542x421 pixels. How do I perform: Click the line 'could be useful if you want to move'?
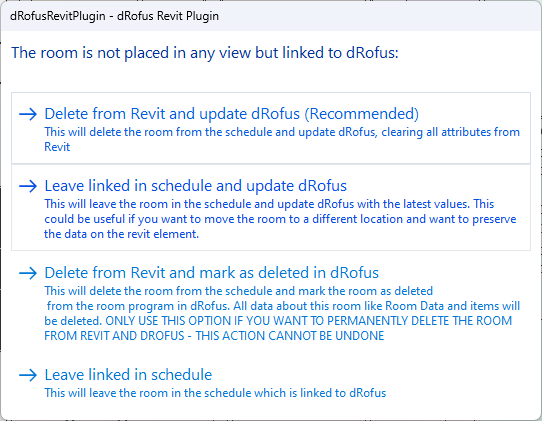click(280, 219)
